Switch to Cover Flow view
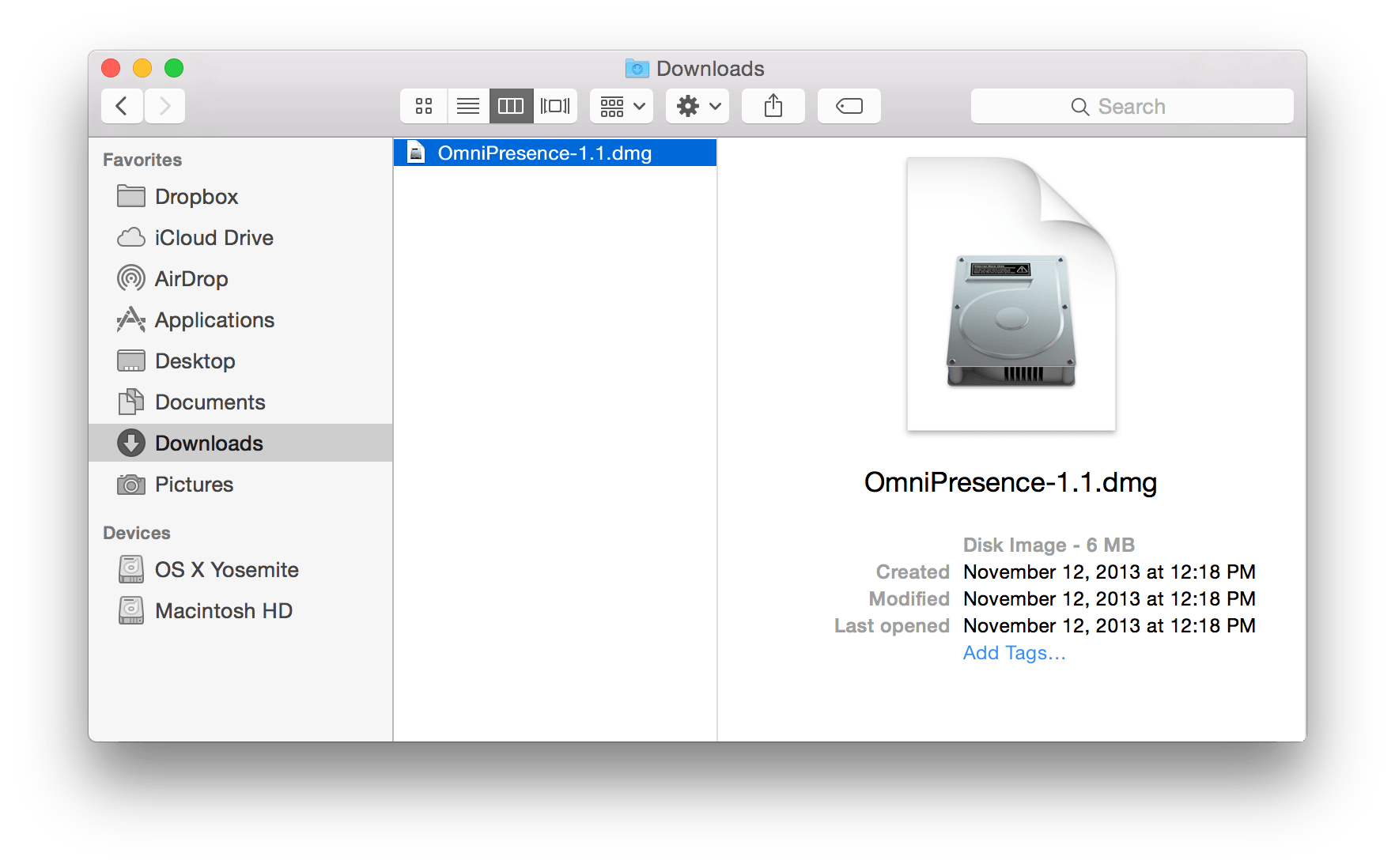 555,106
